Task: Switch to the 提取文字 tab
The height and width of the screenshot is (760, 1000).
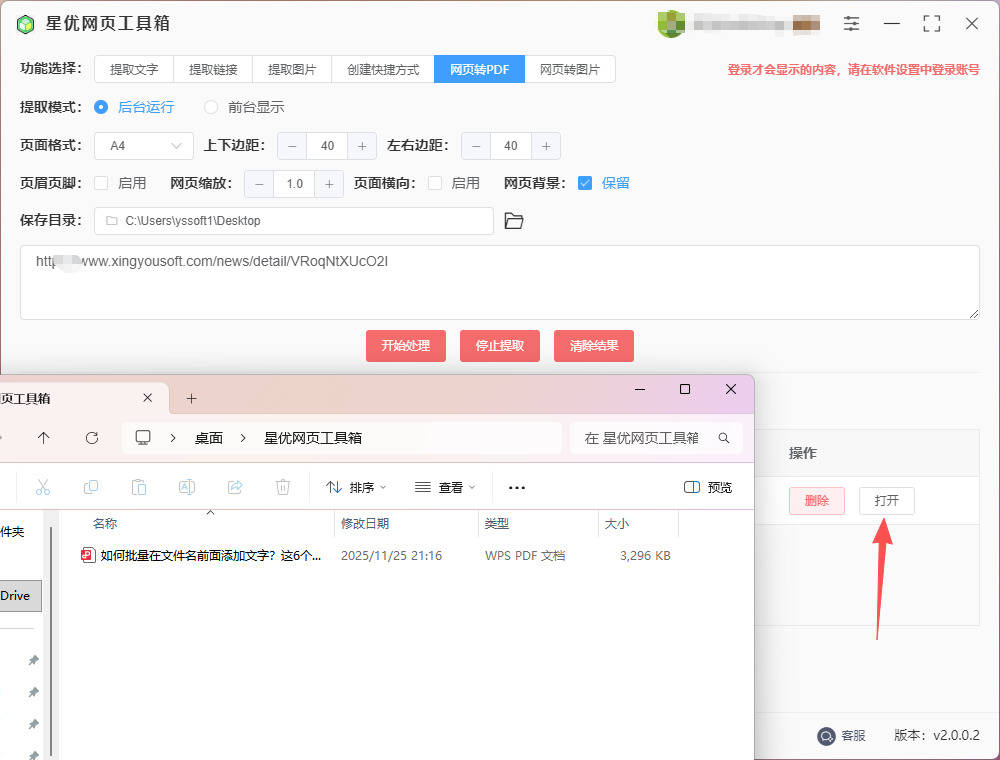Action: click(x=134, y=69)
